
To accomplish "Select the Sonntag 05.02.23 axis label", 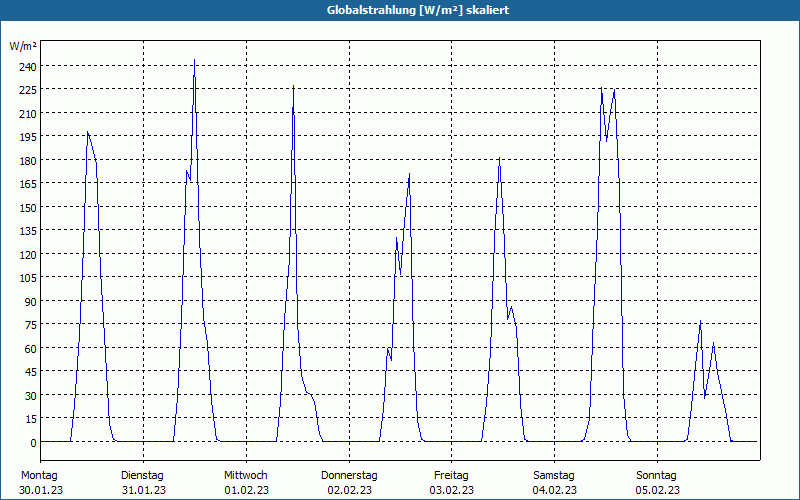I will click(657, 483).
